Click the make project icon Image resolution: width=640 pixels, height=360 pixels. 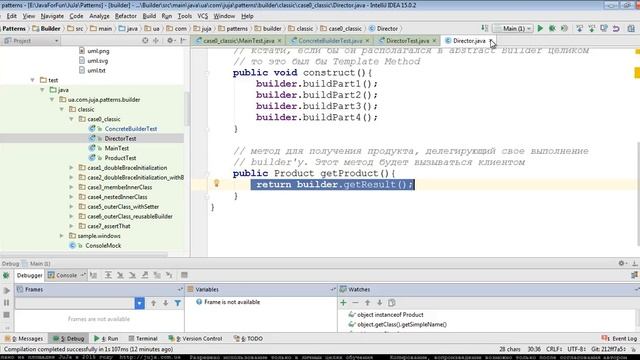tap(484, 28)
